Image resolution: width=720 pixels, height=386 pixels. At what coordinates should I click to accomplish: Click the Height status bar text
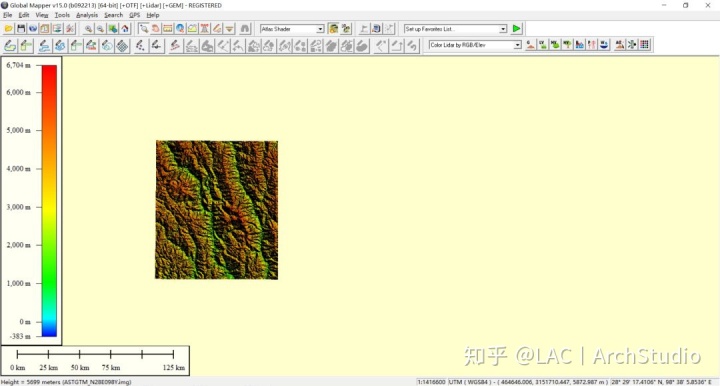(66, 382)
